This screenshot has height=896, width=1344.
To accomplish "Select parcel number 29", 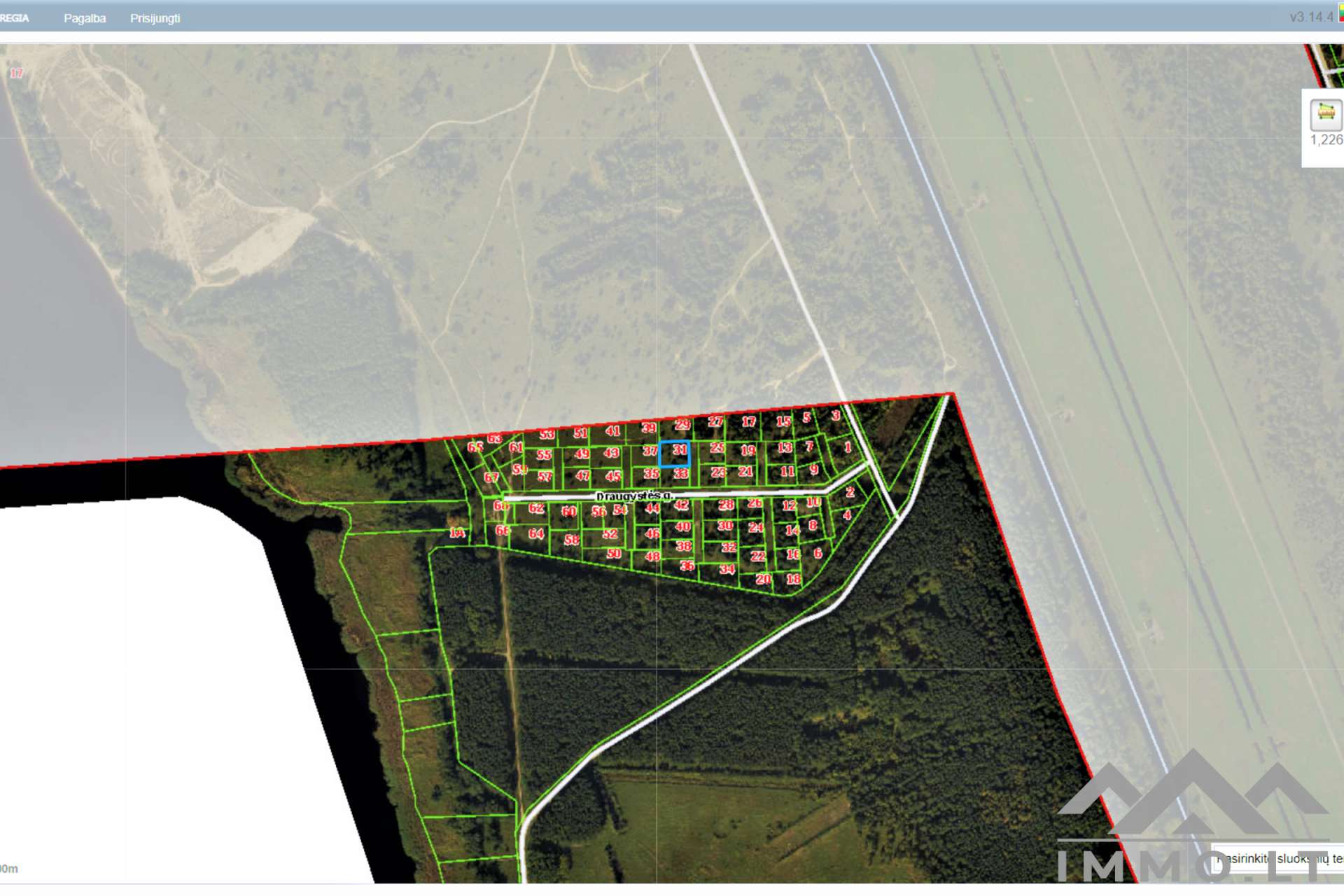I will point(682,424).
